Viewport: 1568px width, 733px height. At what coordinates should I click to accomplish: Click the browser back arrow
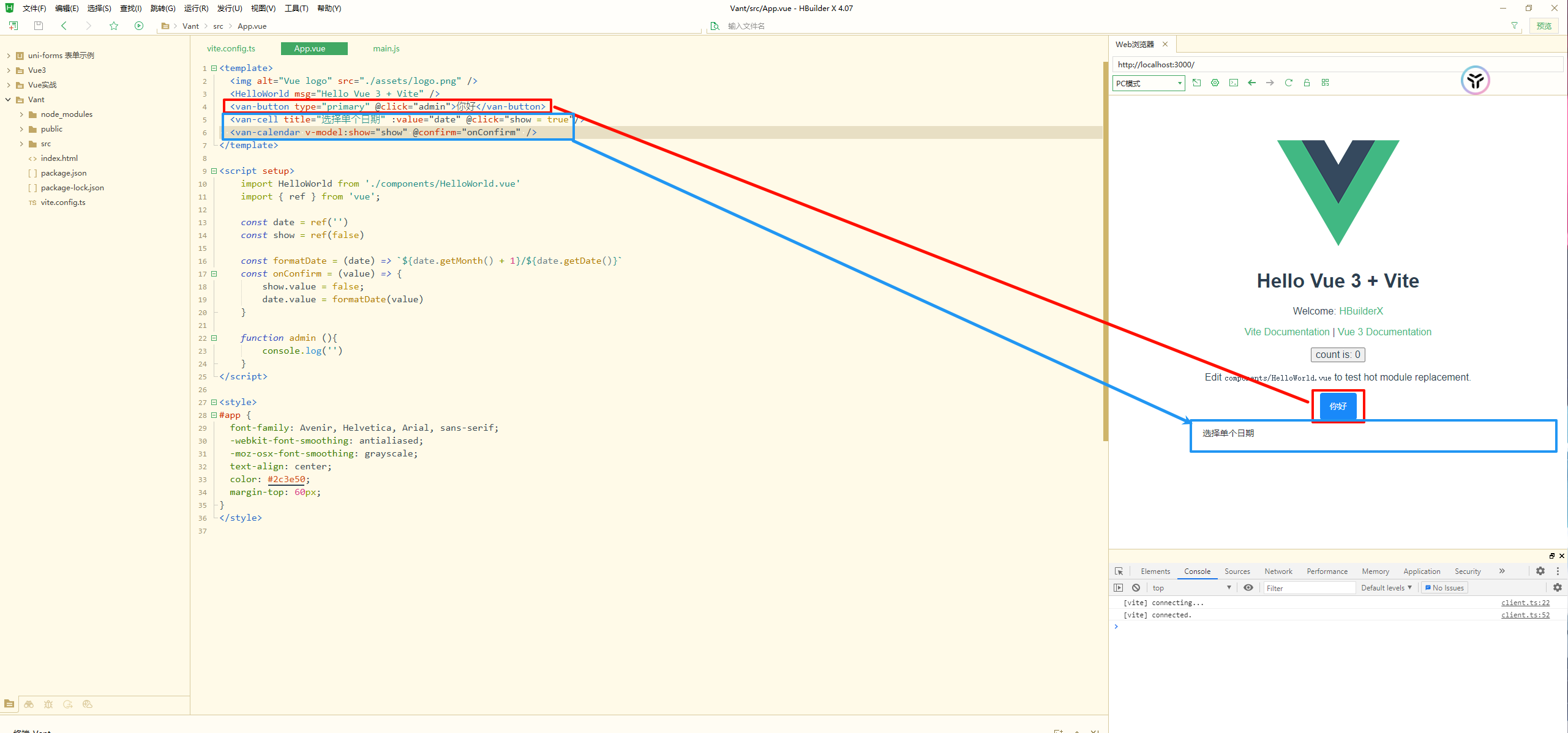1251,83
